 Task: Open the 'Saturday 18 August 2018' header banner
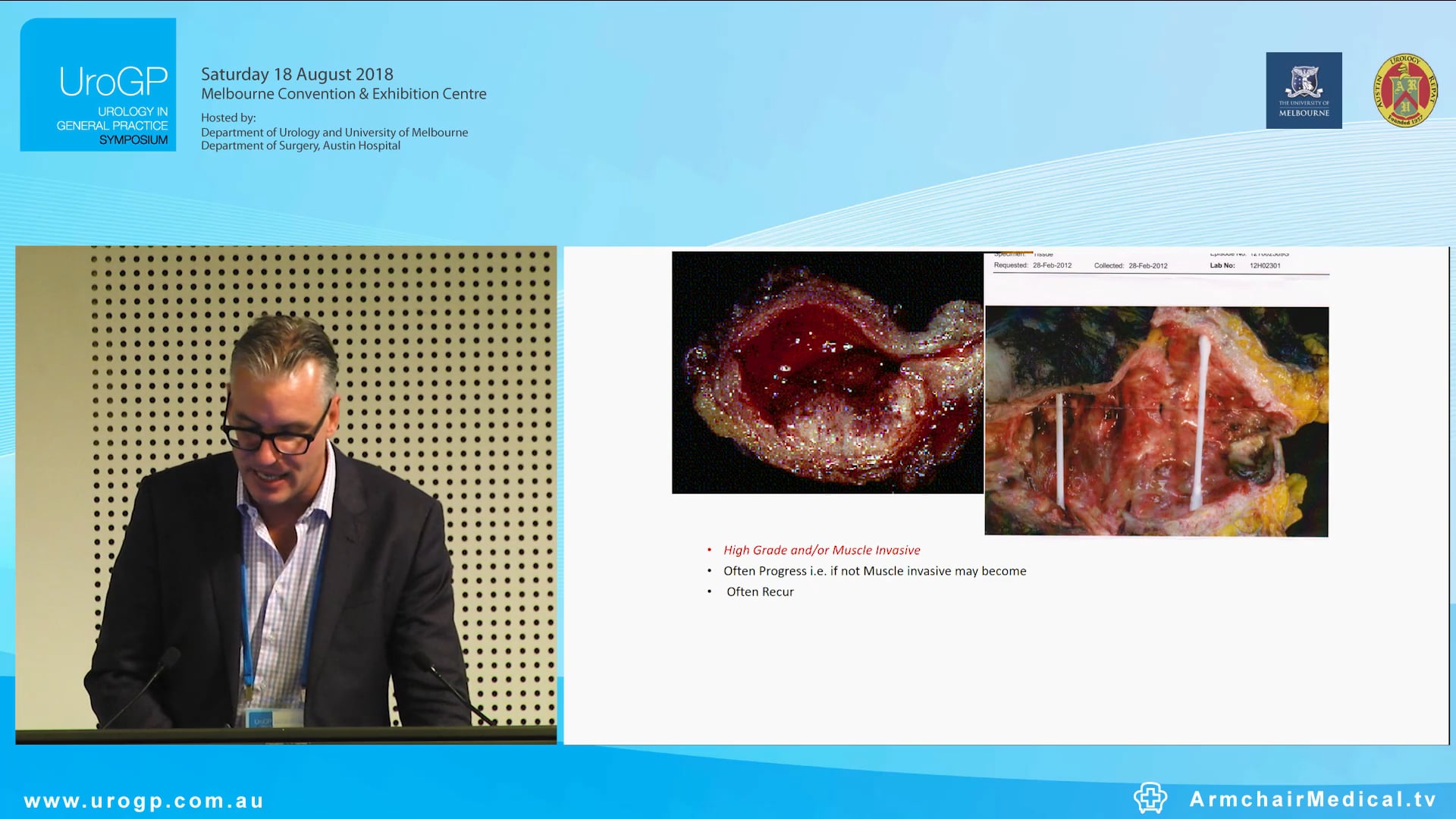coord(296,74)
